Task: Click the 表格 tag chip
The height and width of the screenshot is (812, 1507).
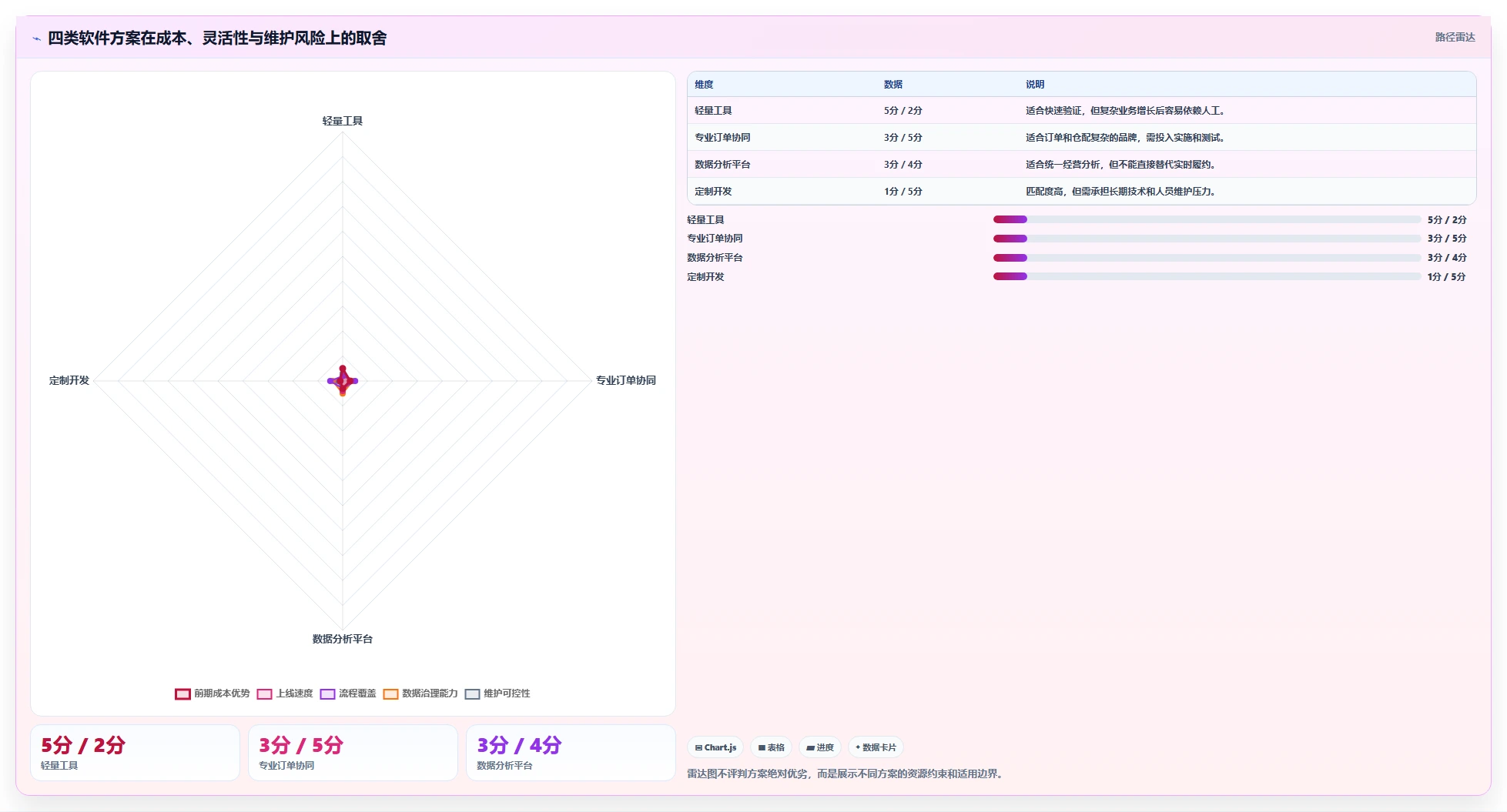Action: 771,747
